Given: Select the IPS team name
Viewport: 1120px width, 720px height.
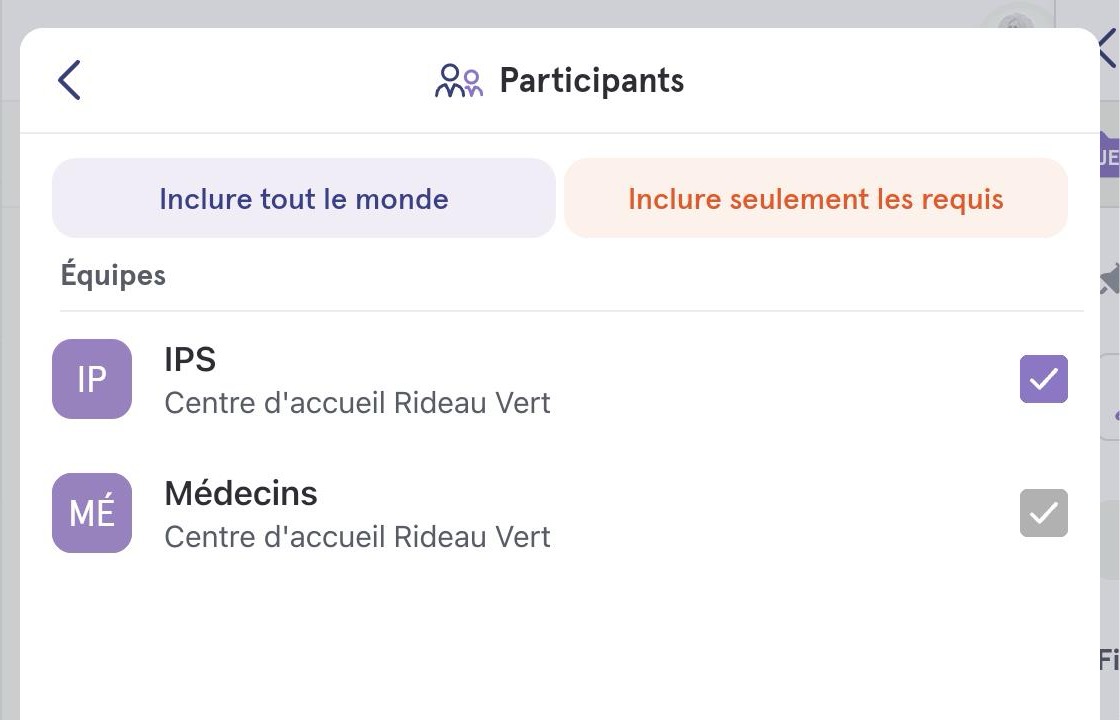Looking at the screenshot, I should [190, 359].
